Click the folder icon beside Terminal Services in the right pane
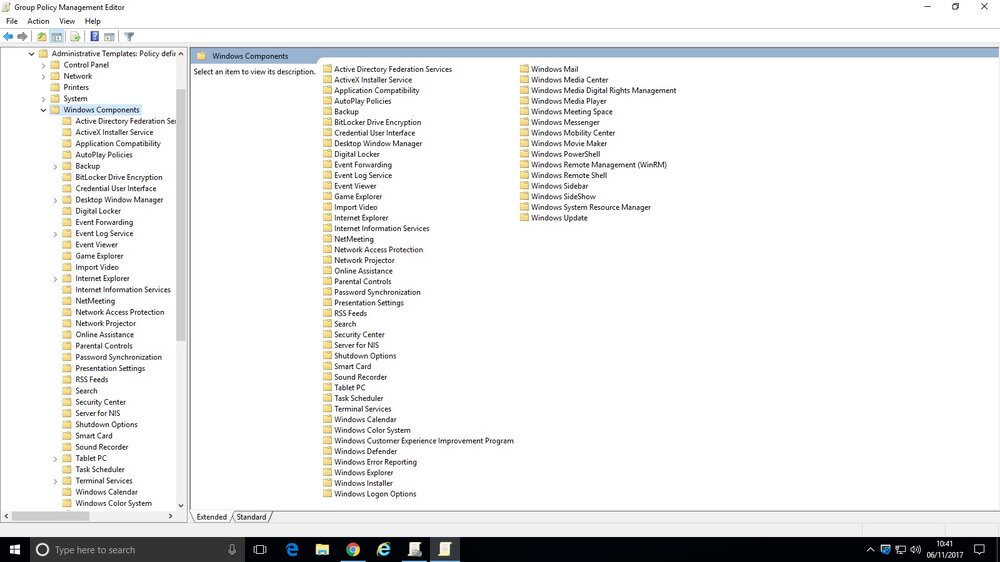 point(327,409)
